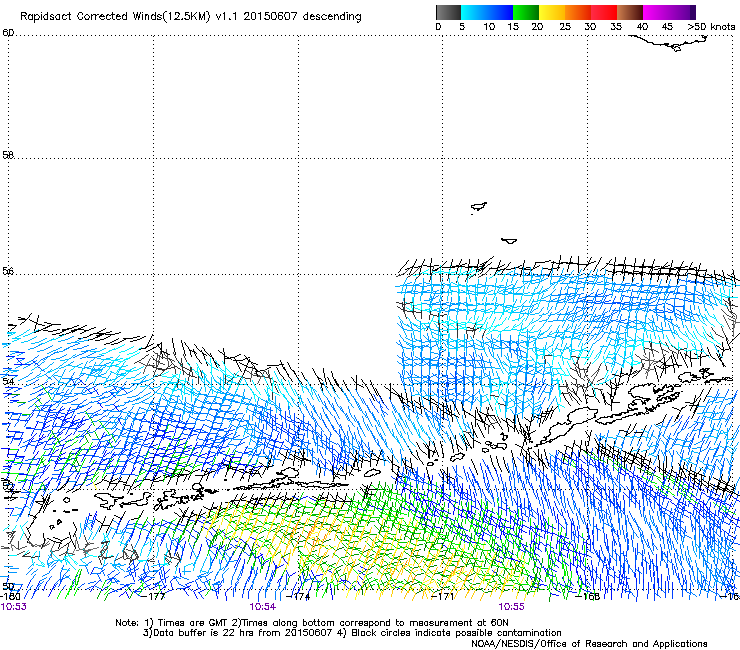Click the '>50 knots' legend label
Screen dimensions: 740x650
tap(711, 27)
